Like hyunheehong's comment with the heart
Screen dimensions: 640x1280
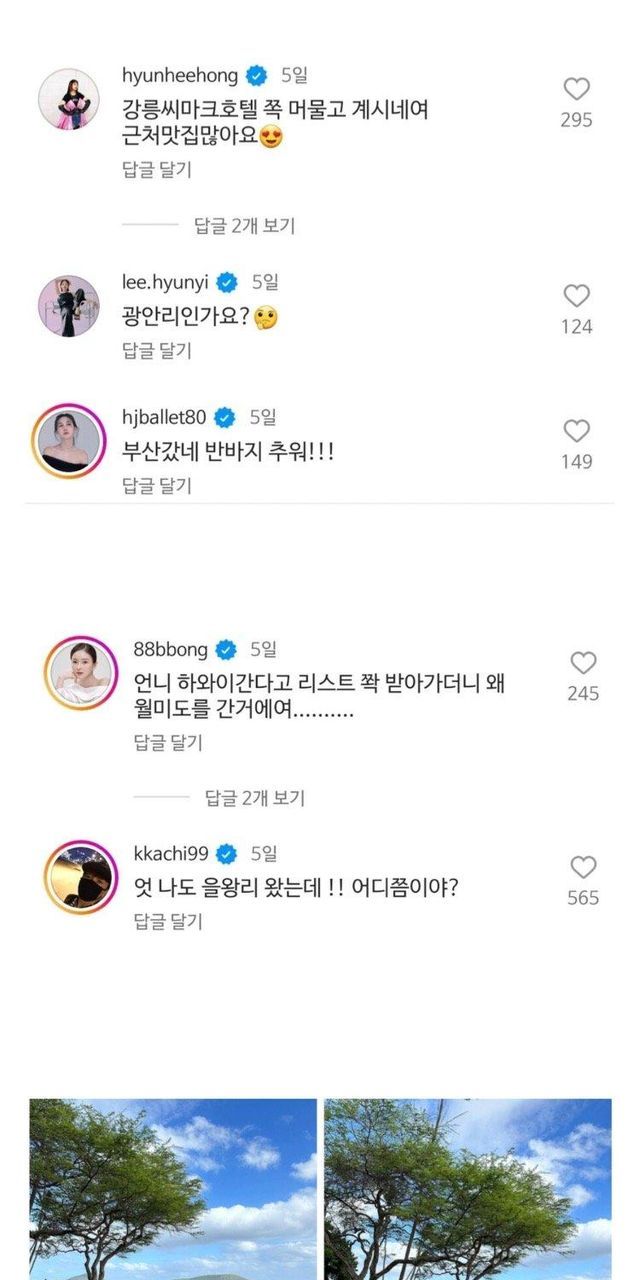click(x=577, y=89)
